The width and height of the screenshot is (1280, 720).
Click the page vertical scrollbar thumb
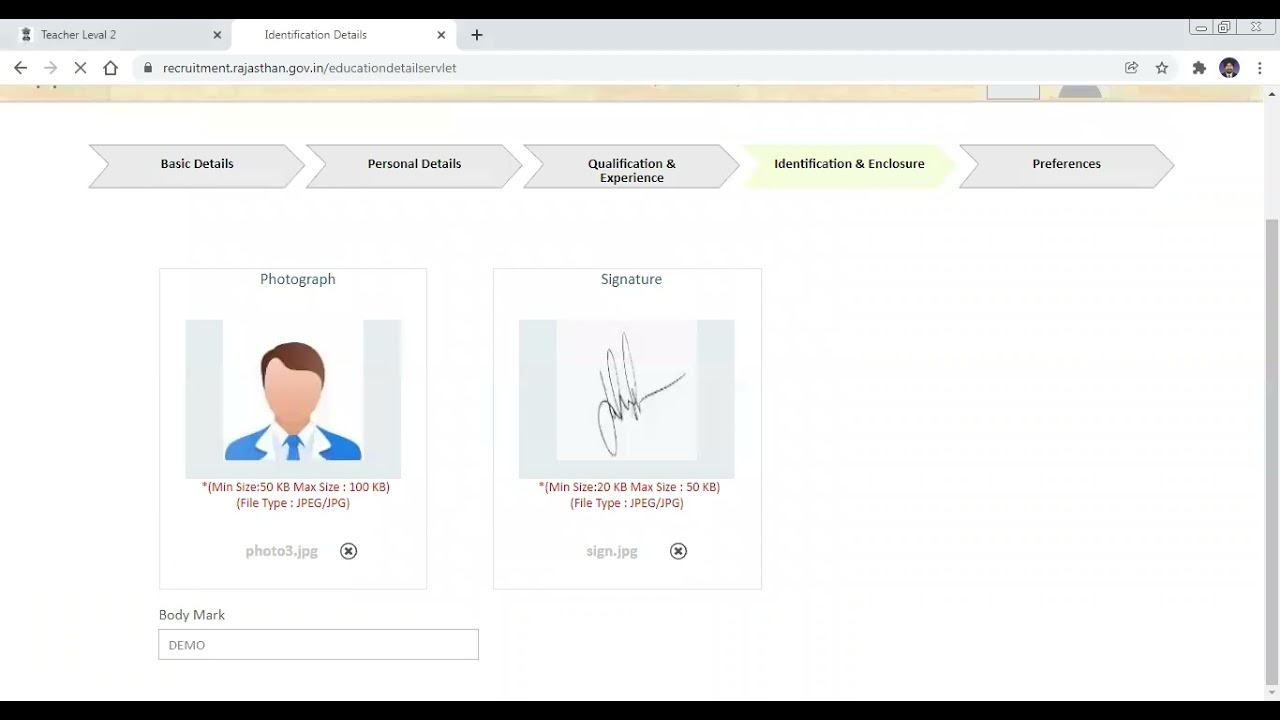[1272, 450]
